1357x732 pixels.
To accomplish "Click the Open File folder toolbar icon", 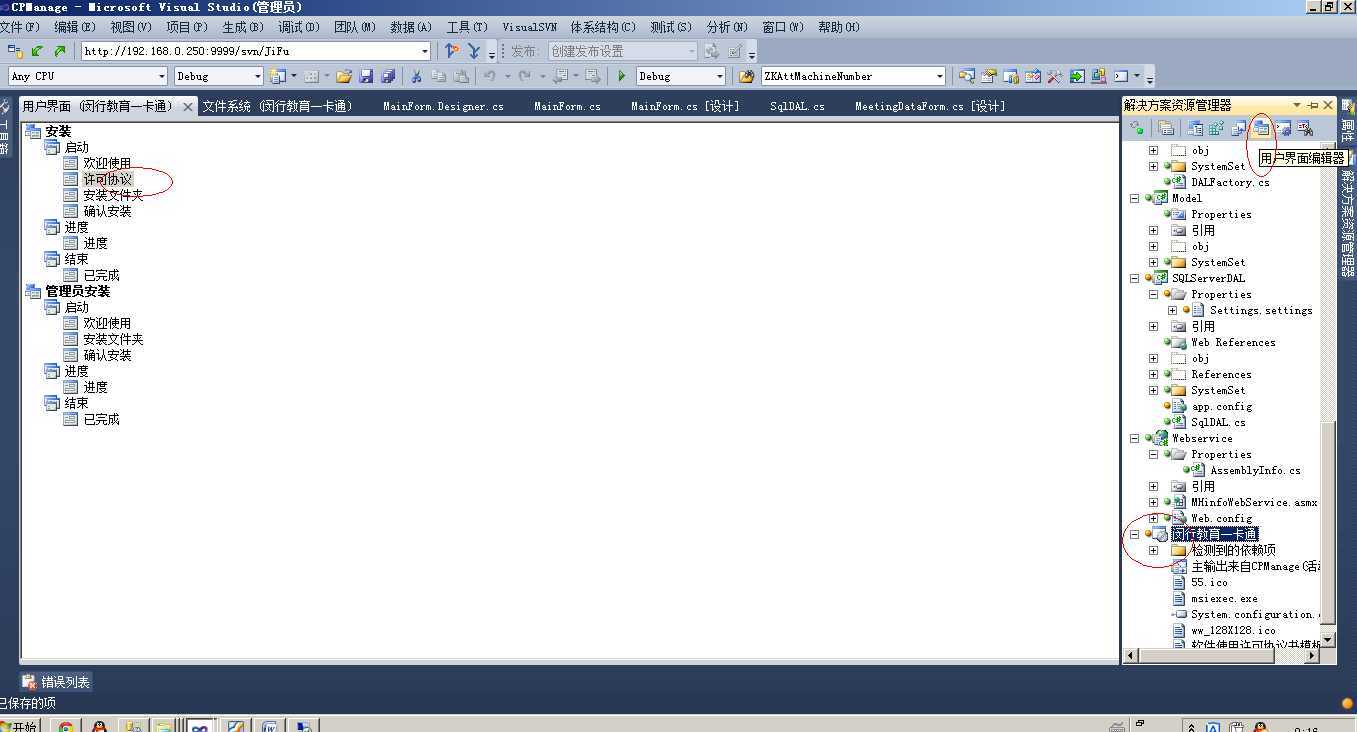I will tap(344, 76).
